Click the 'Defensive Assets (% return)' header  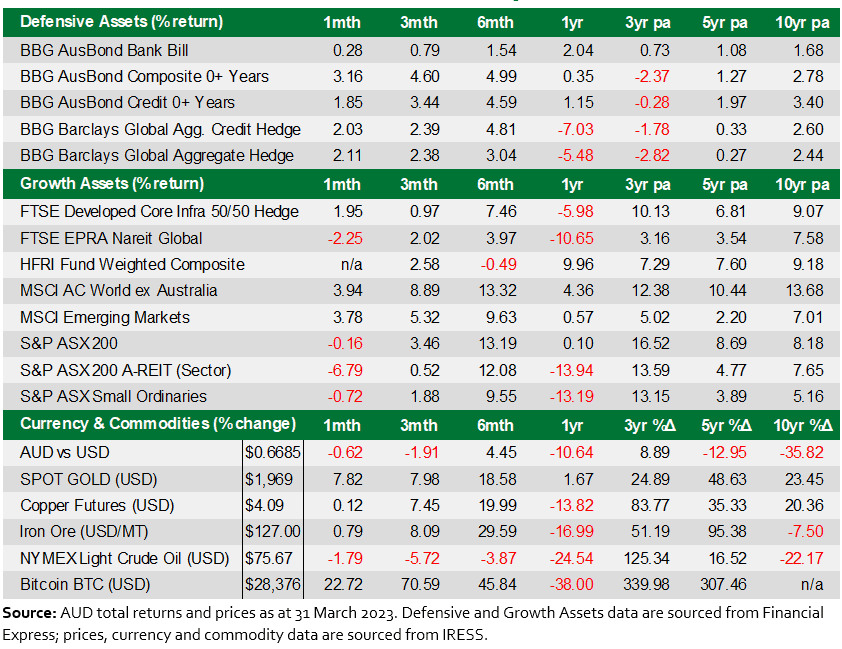click(121, 22)
